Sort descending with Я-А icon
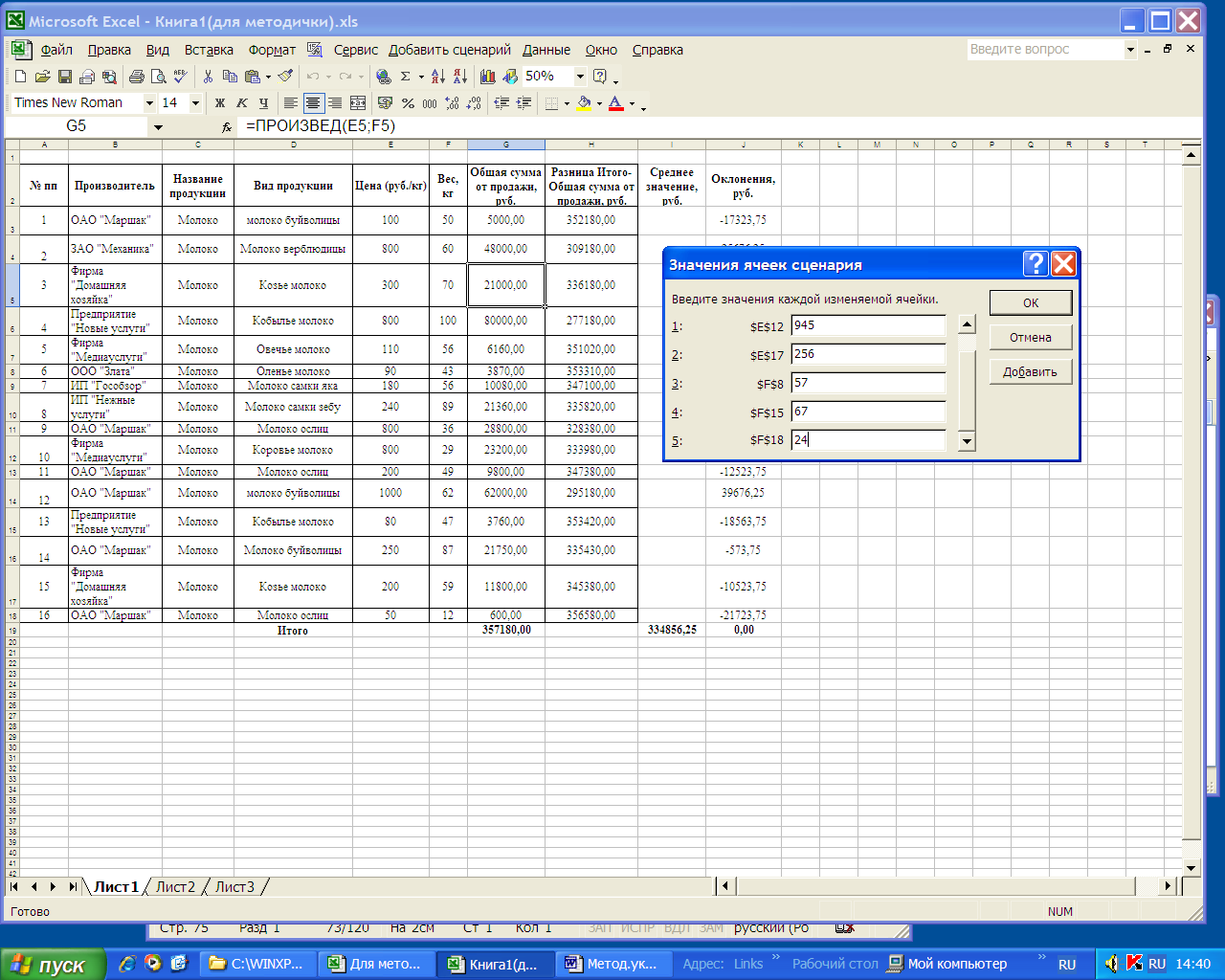The image size is (1225, 980). tap(460, 77)
